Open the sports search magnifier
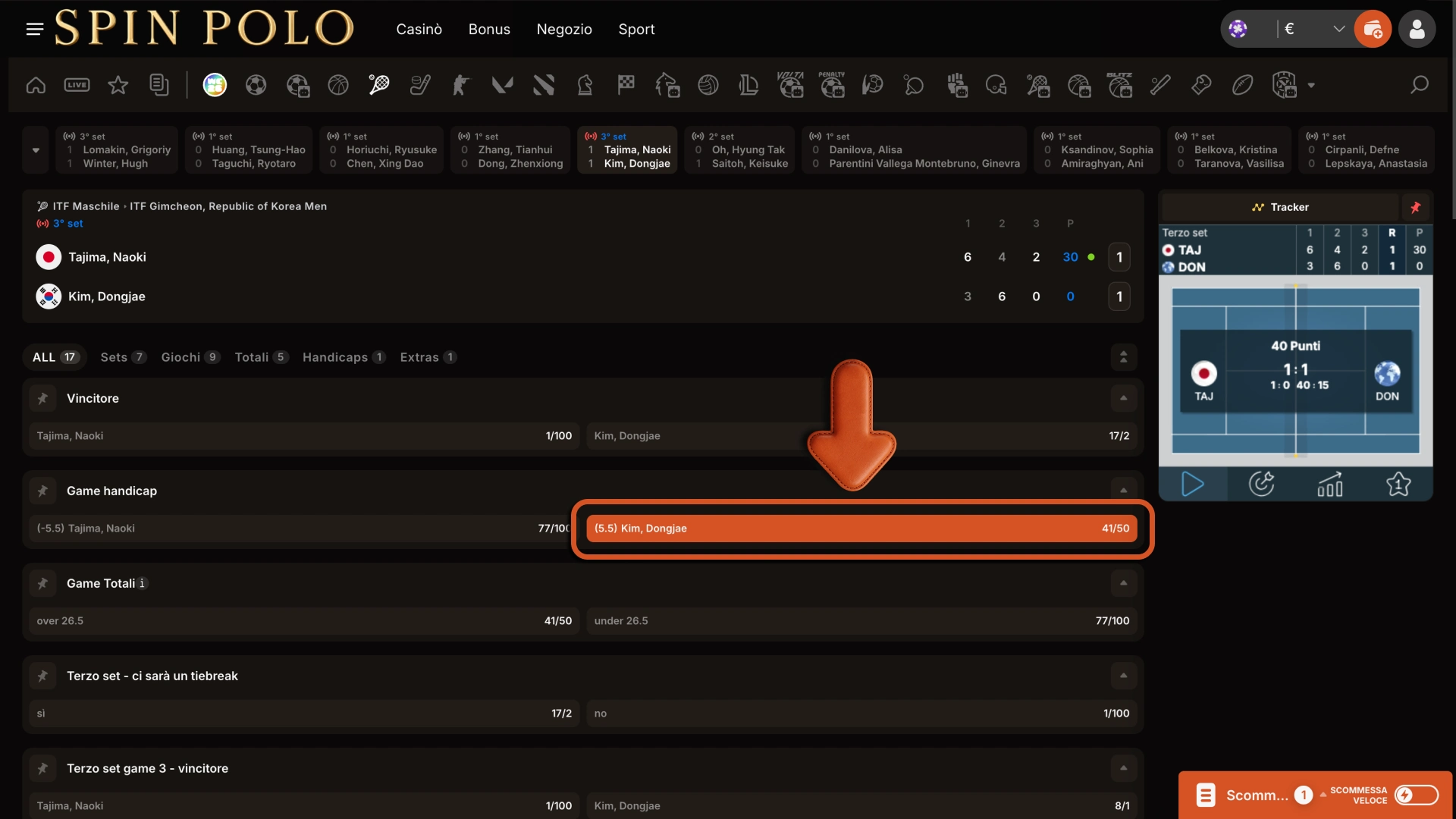Viewport: 1456px width, 819px height. [1419, 85]
